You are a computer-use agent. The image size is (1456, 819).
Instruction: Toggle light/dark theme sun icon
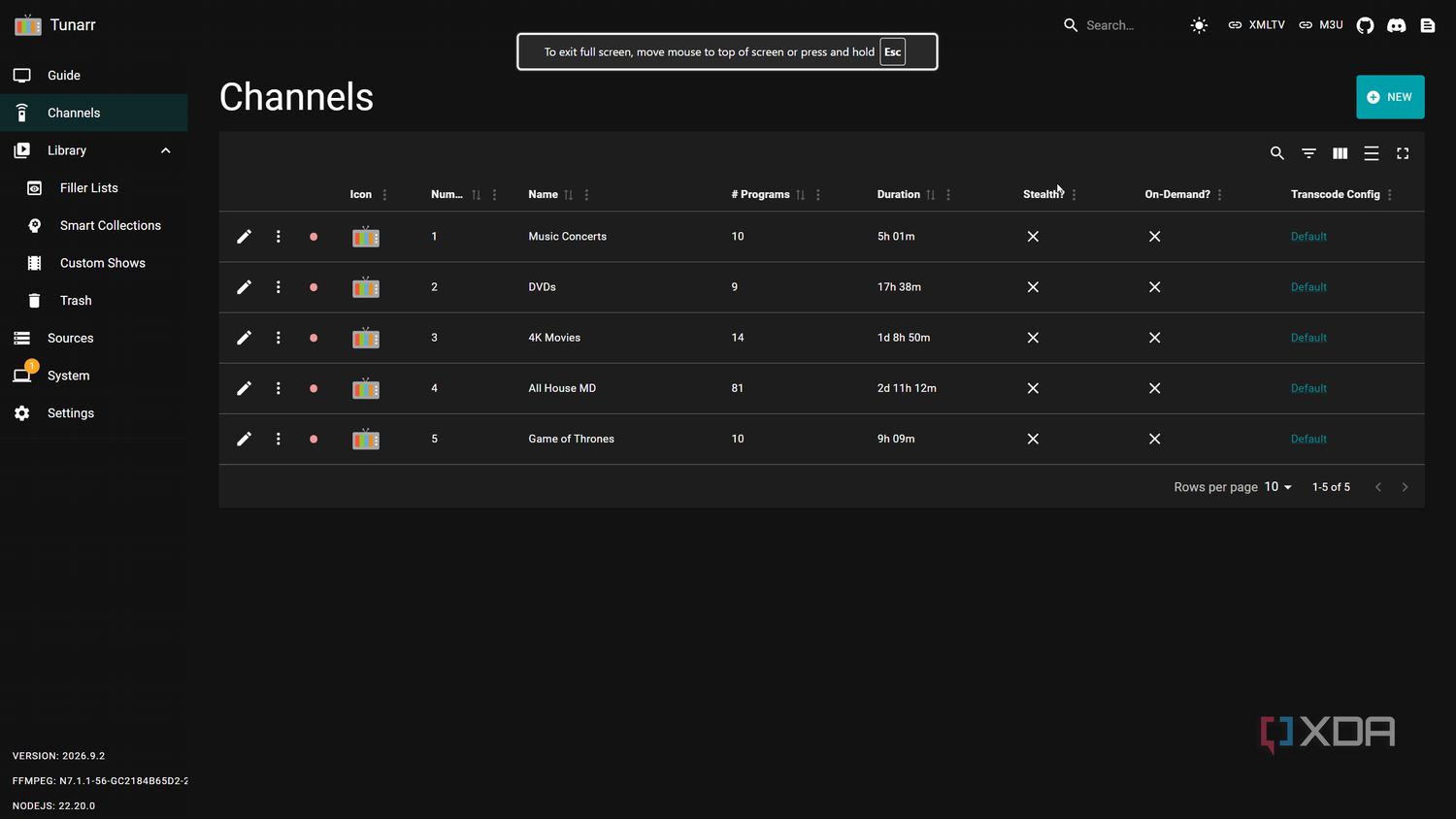[1200, 25]
